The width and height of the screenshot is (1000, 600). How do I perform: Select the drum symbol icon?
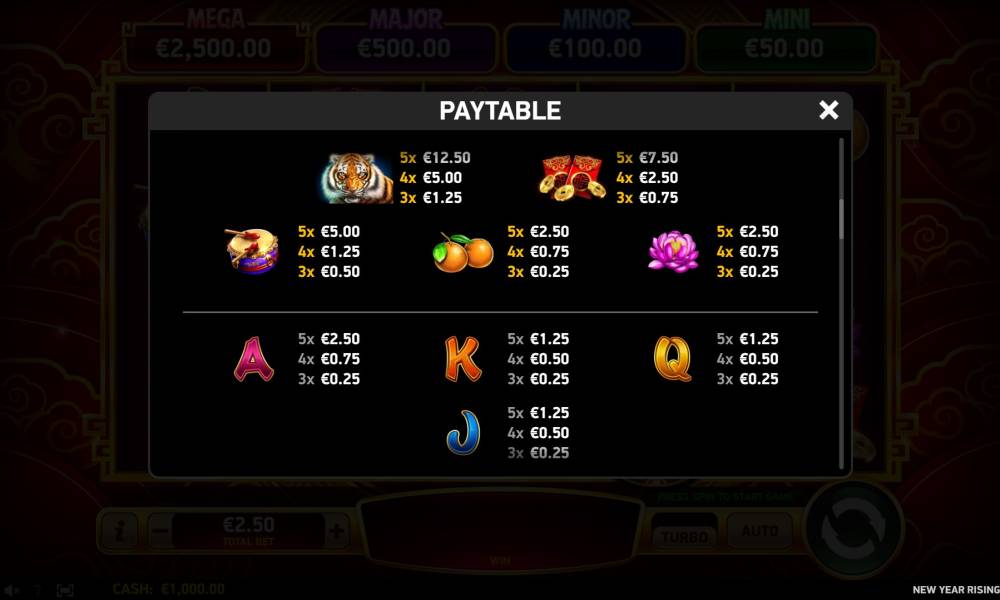(252, 251)
